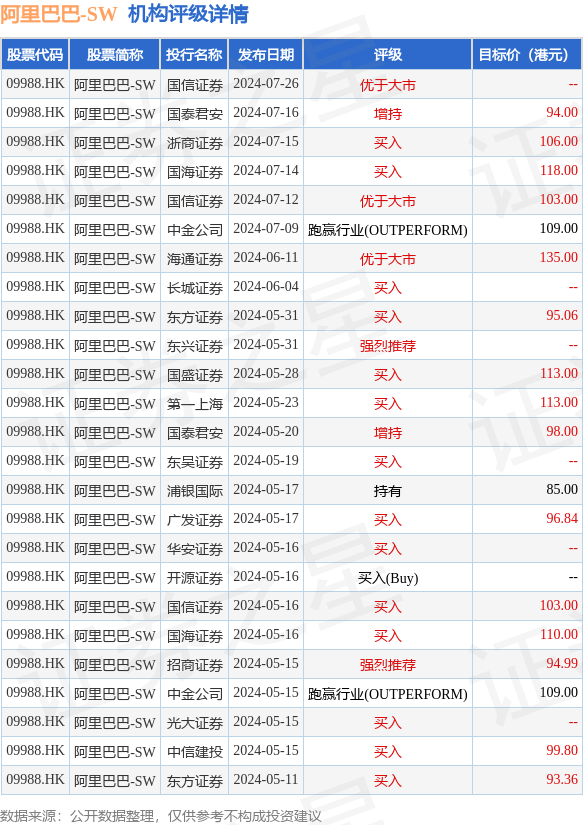
Task: Click the 持有 rating cell
Action: tap(388, 490)
